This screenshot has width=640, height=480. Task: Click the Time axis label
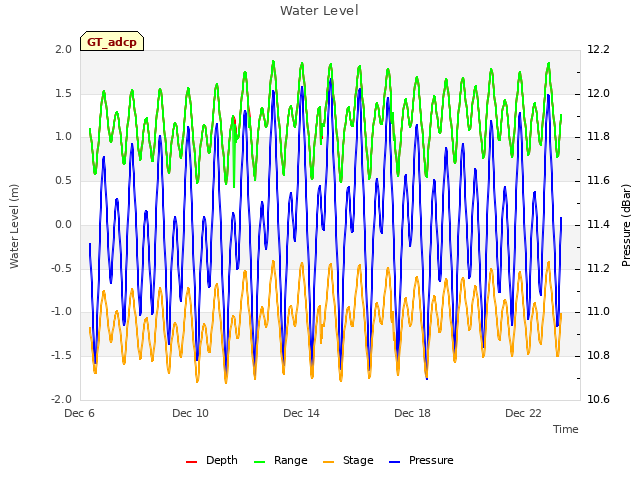566,429
